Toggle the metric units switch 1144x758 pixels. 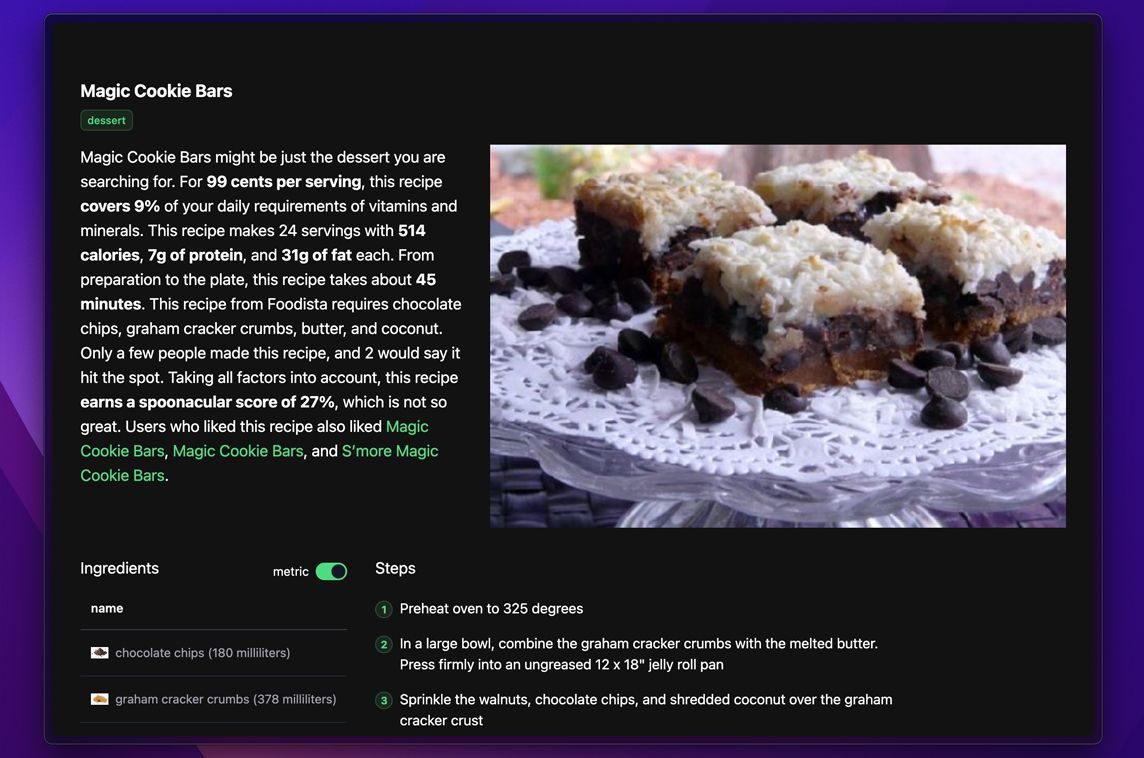[x=331, y=571]
